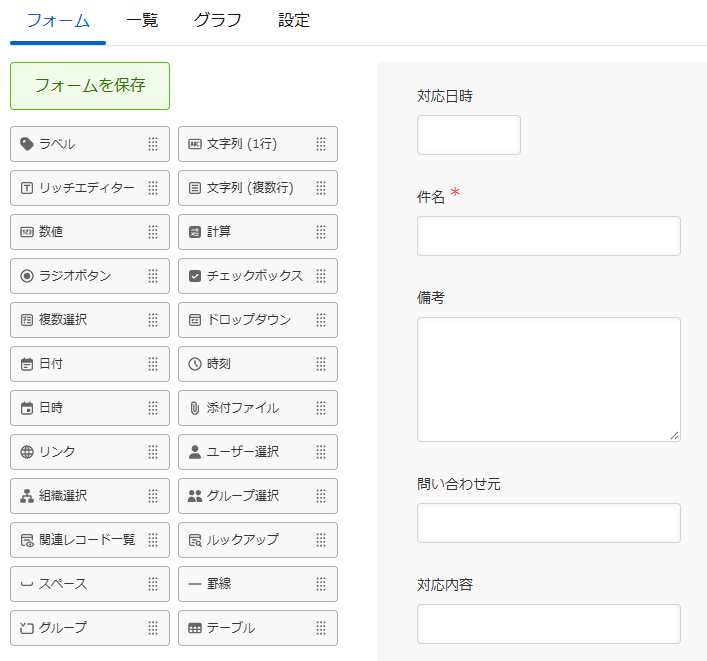Grab the ユーザー選択 drag handle
The width and height of the screenshot is (707, 661).
pyautogui.click(x=321, y=452)
